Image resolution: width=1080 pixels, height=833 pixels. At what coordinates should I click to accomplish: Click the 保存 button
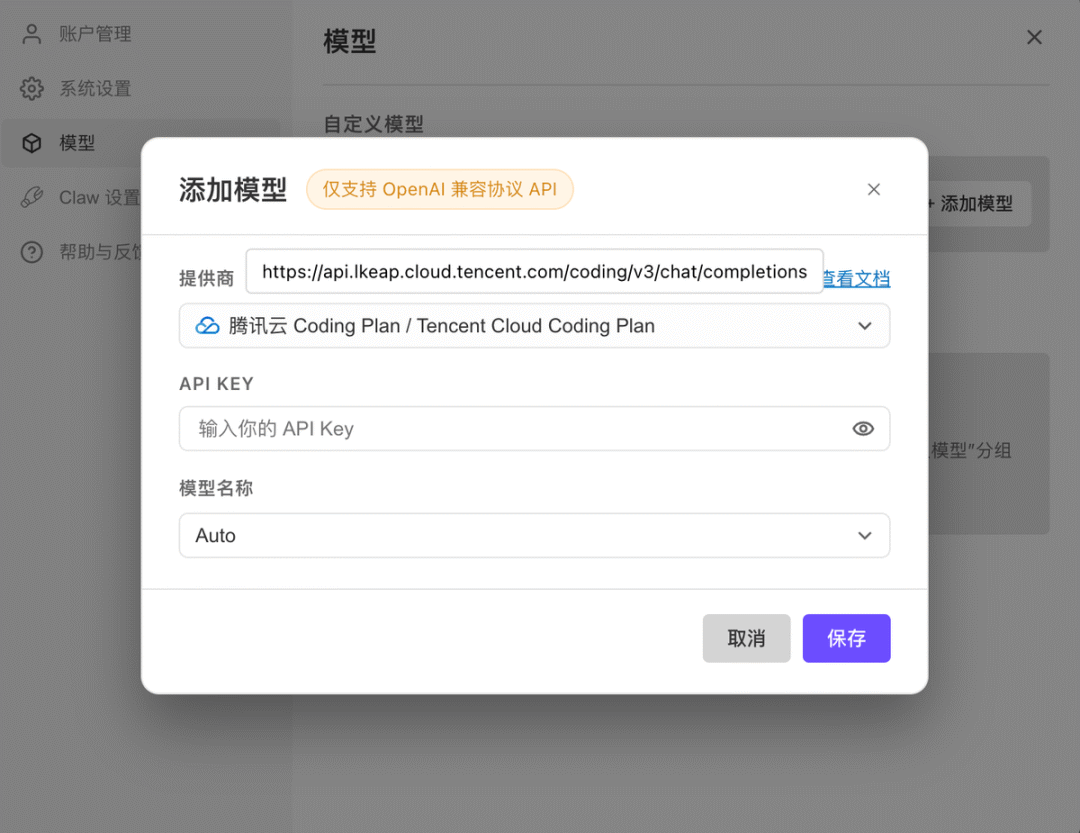point(847,638)
